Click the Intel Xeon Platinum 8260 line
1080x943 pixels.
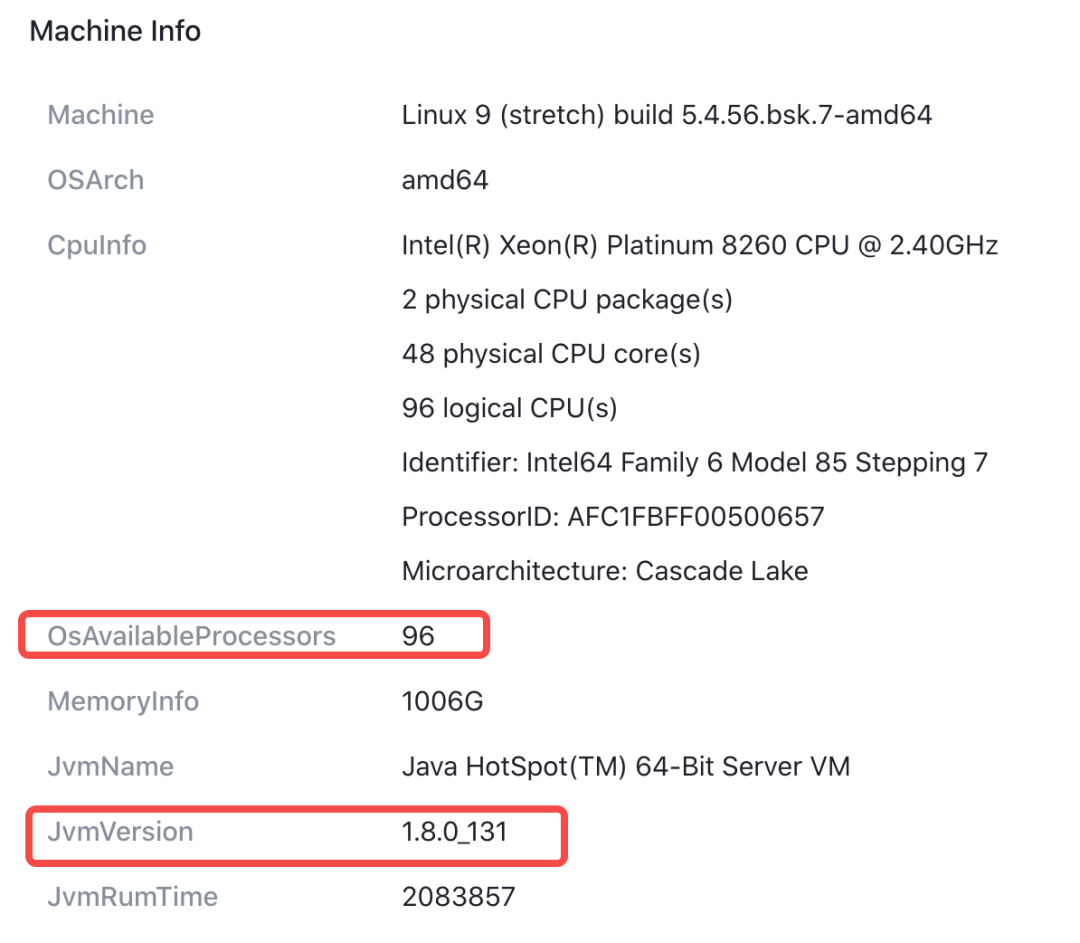coord(700,245)
